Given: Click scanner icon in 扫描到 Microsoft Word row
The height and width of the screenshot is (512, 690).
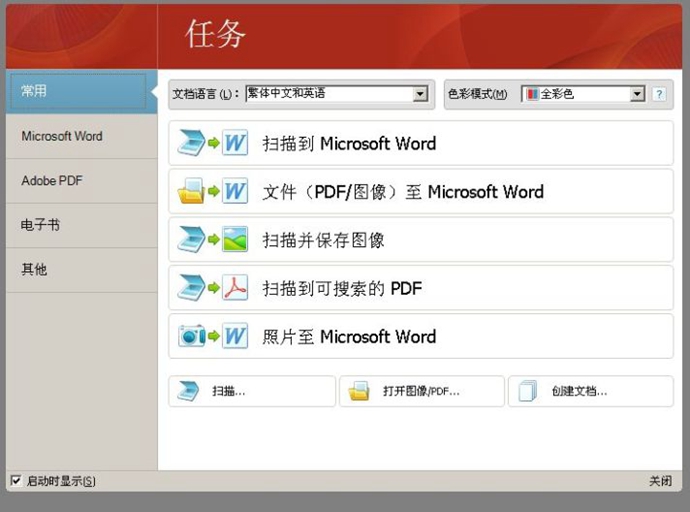Looking at the screenshot, I should point(191,143).
